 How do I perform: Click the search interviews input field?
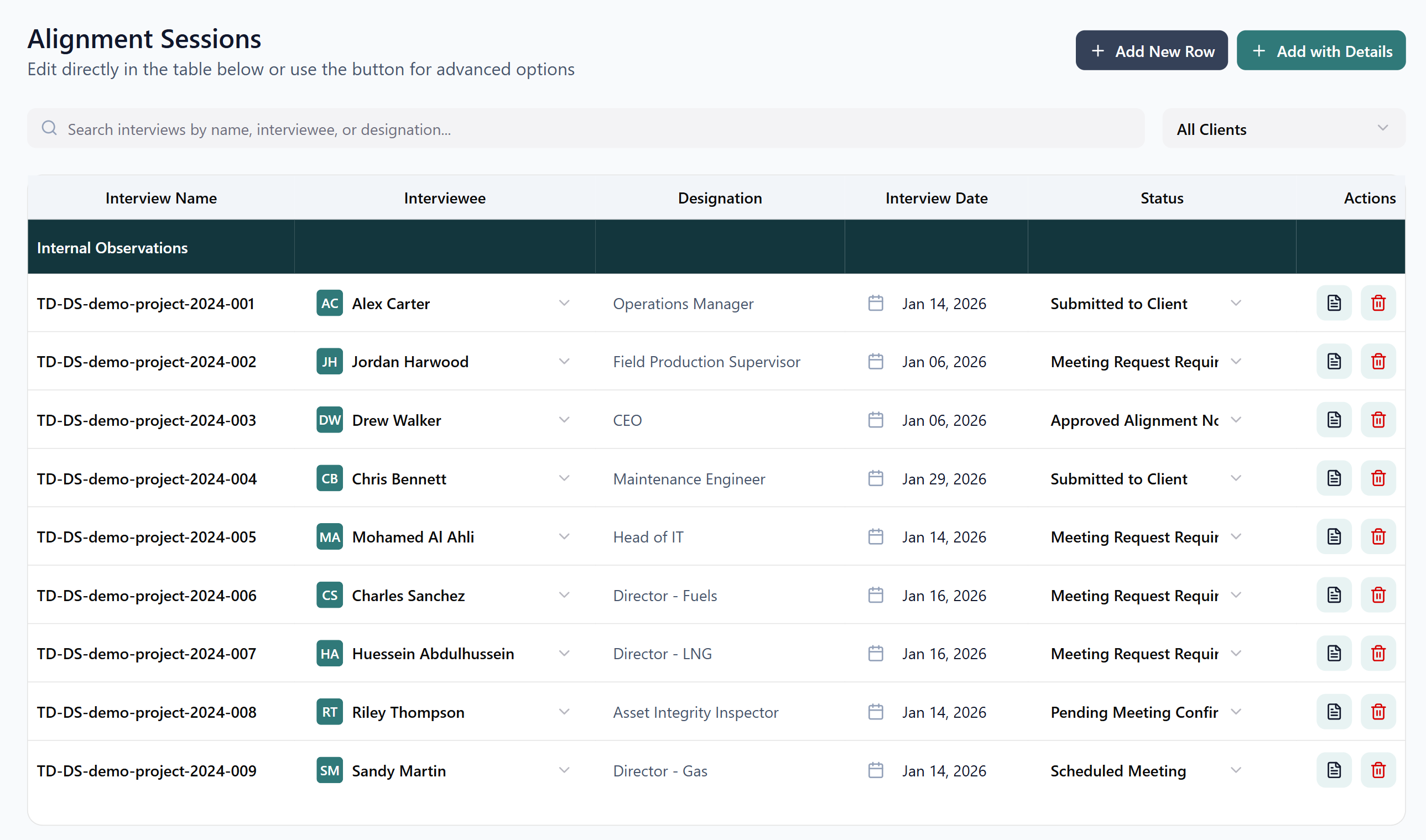(x=586, y=129)
